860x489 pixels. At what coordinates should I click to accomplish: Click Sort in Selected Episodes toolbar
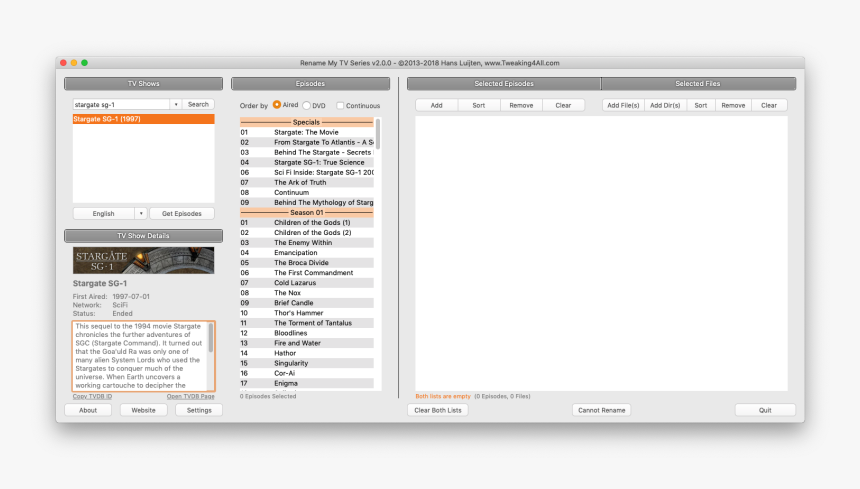click(479, 105)
